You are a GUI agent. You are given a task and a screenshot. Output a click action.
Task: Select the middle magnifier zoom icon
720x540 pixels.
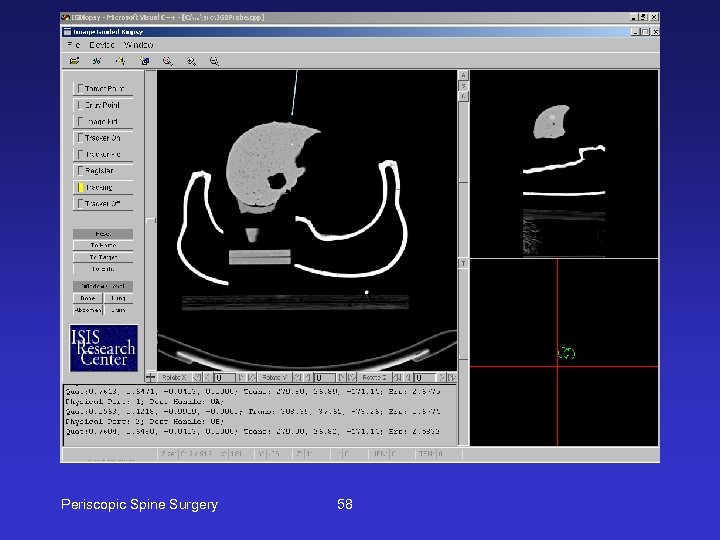tap(192, 61)
